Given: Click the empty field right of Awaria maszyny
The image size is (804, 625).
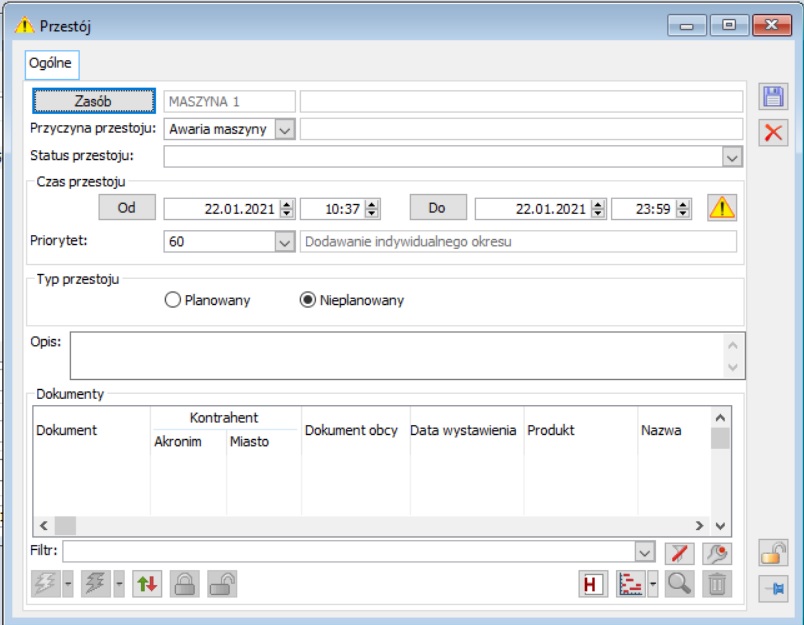Looking at the screenshot, I should coord(521,129).
